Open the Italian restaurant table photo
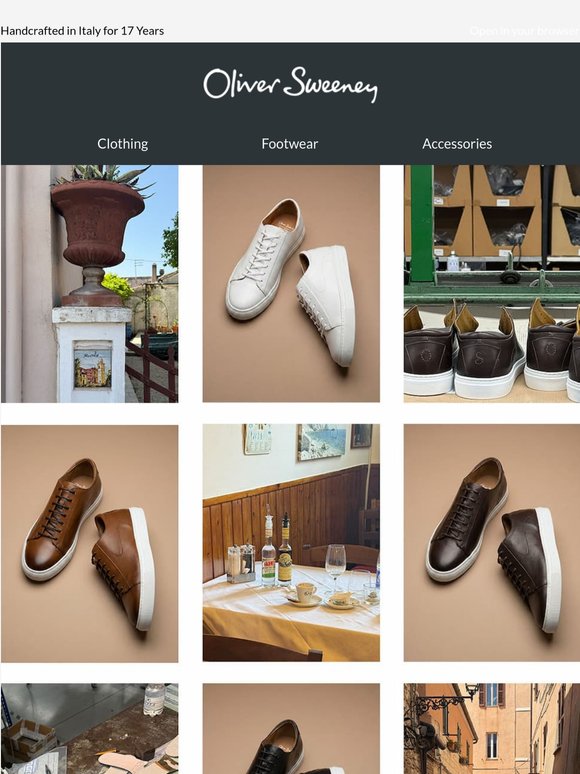The width and height of the screenshot is (580, 774). (x=291, y=543)
